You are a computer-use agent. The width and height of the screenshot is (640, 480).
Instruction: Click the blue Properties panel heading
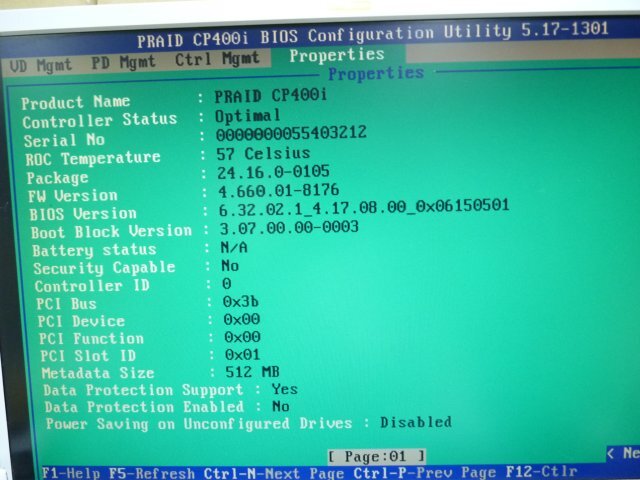[376, 73]
